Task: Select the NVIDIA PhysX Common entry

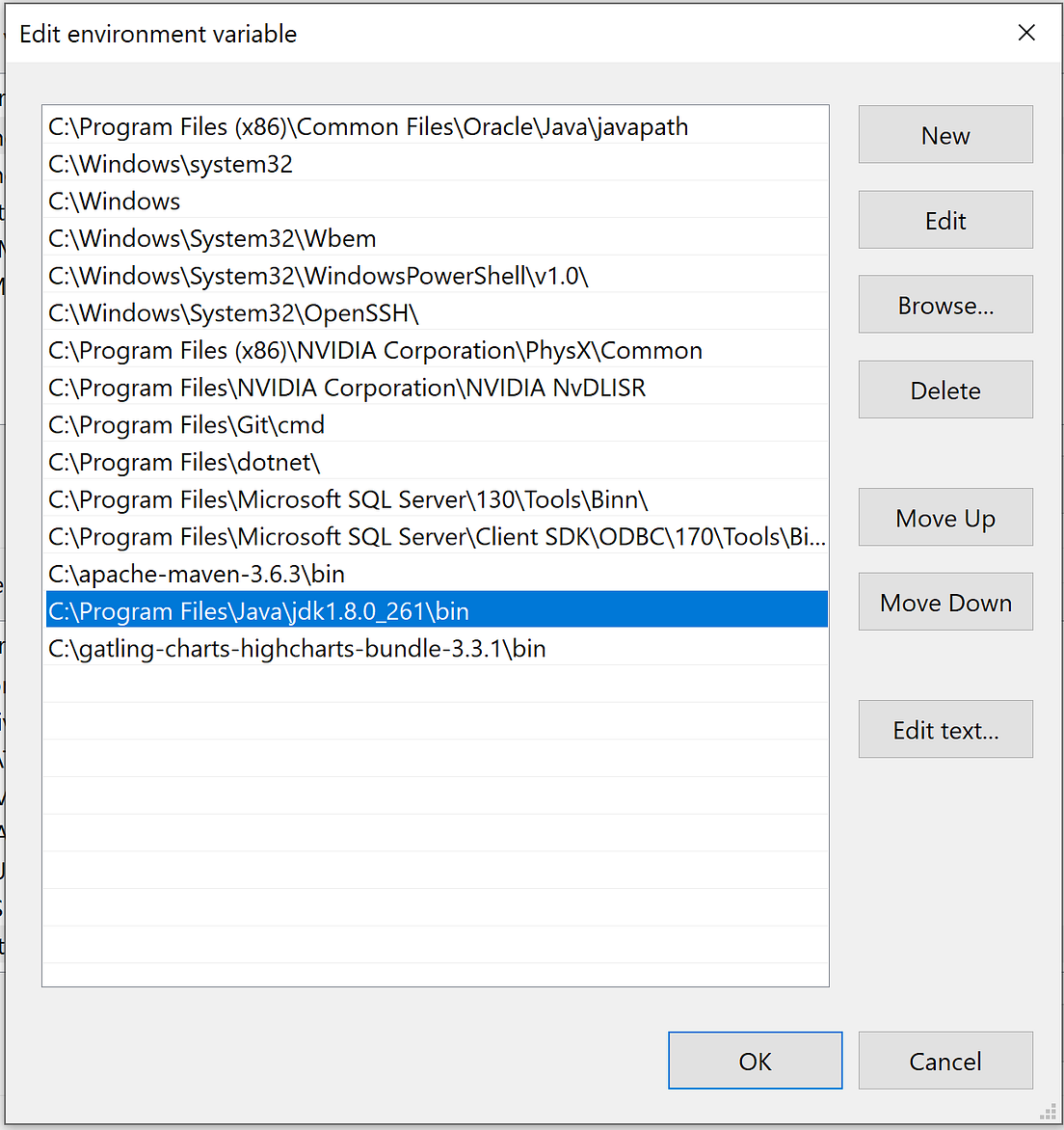Action: 374,350
